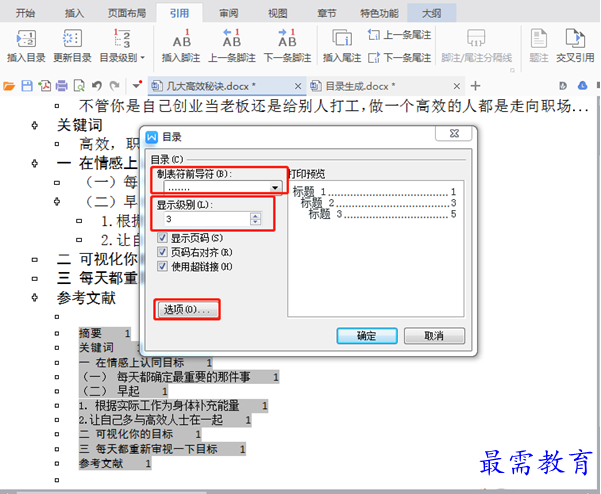Collapse the (二) 早起 outline expander
This screenshot has width=601, height=494.
coord(57,201)
